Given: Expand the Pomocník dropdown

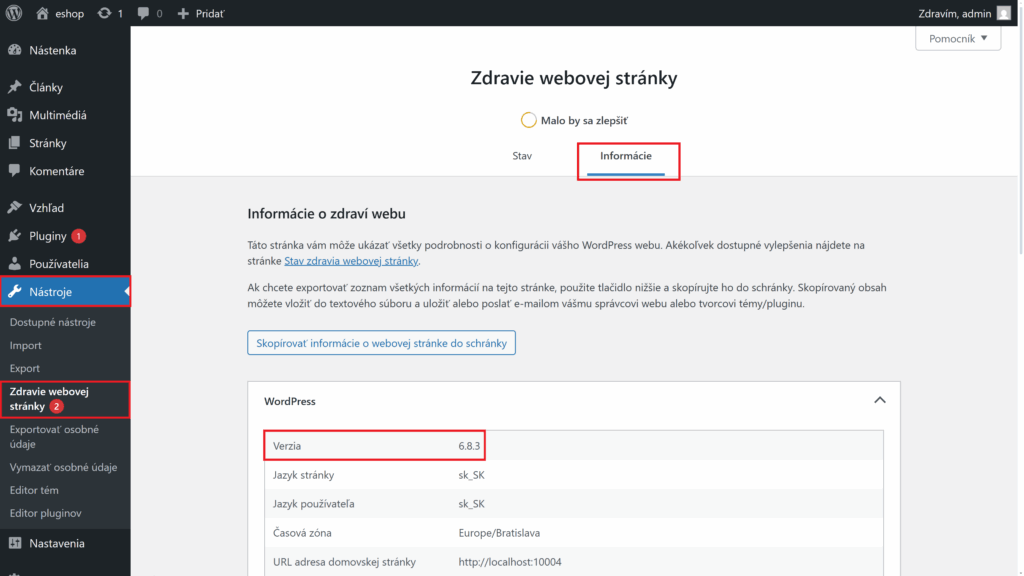Looking at the screenshot, I should (957, 37).
